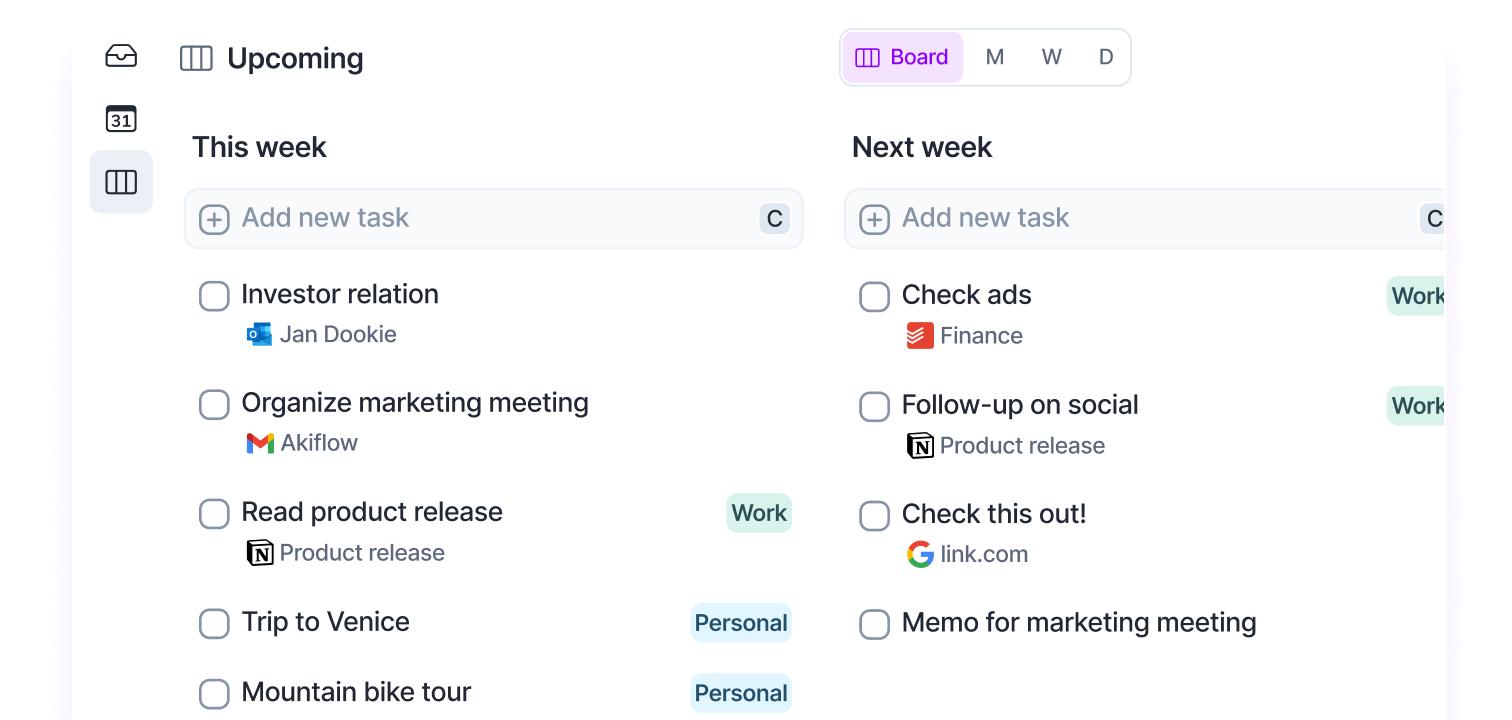Click the C shortcut badge in This week's task field
1512x720 pixels.
(x=774, y=219)
